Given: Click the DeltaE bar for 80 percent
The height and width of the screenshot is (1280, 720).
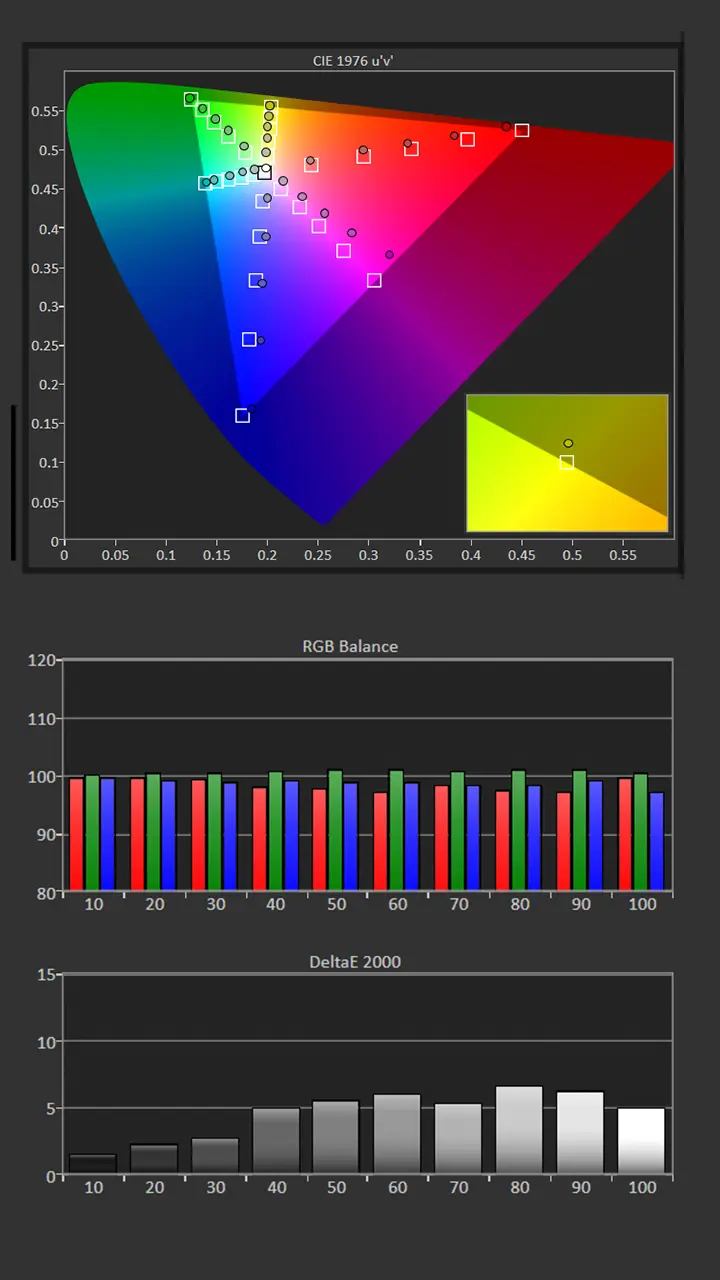Looking at the screenshot, I should tap(519, 1130).
